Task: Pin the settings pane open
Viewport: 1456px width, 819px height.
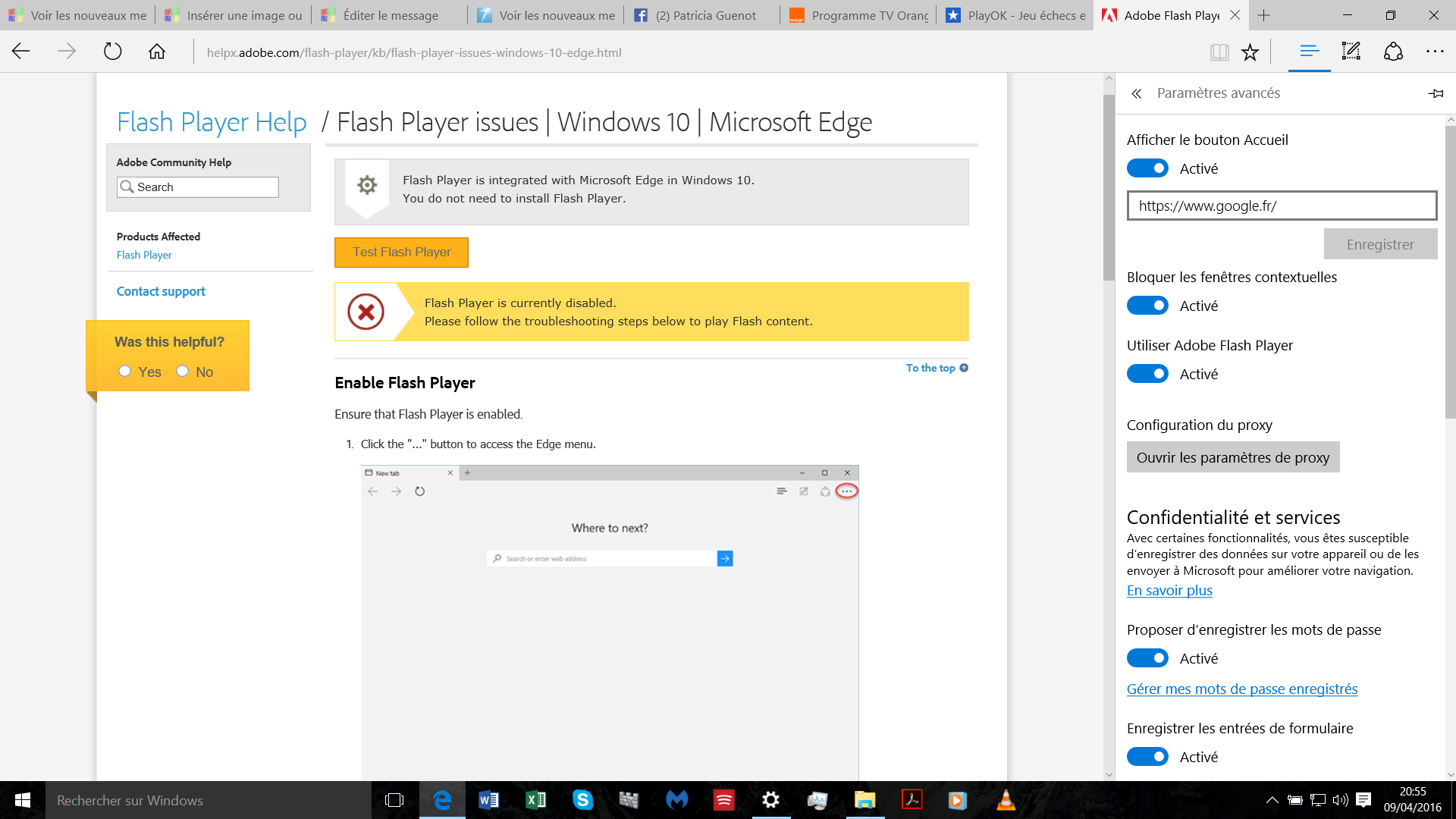Action: click(x=1436, y=93)
